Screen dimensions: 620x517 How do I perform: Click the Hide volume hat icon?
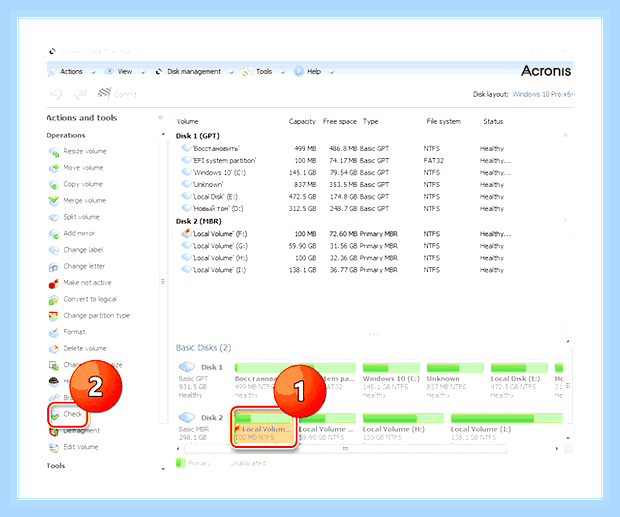(x=53, y=381)
